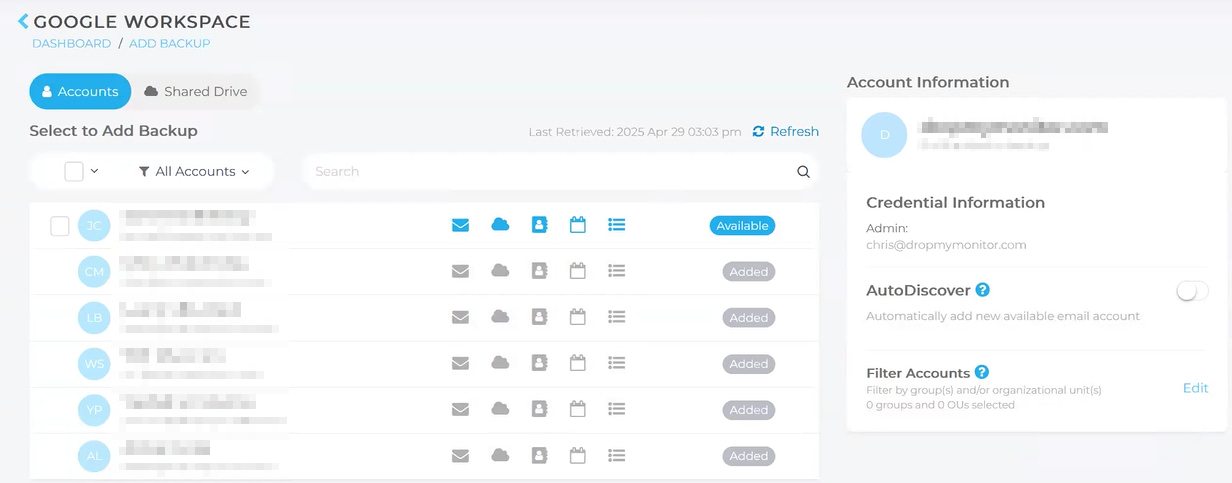
Task: Go back using the arrow beside Google Workspace
Action: (23, 21)
